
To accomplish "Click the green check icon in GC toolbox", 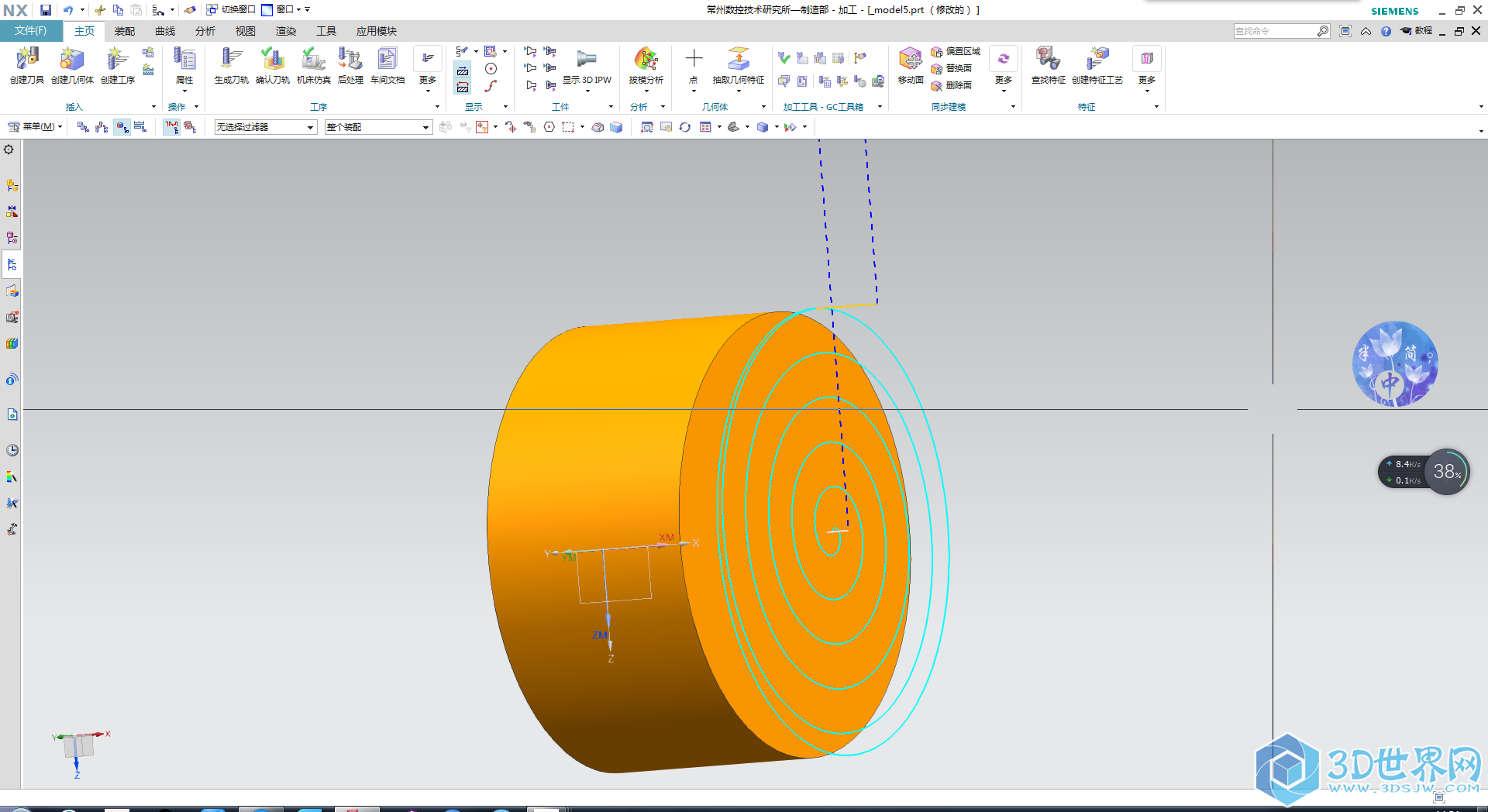I will (x=784, y=58).
